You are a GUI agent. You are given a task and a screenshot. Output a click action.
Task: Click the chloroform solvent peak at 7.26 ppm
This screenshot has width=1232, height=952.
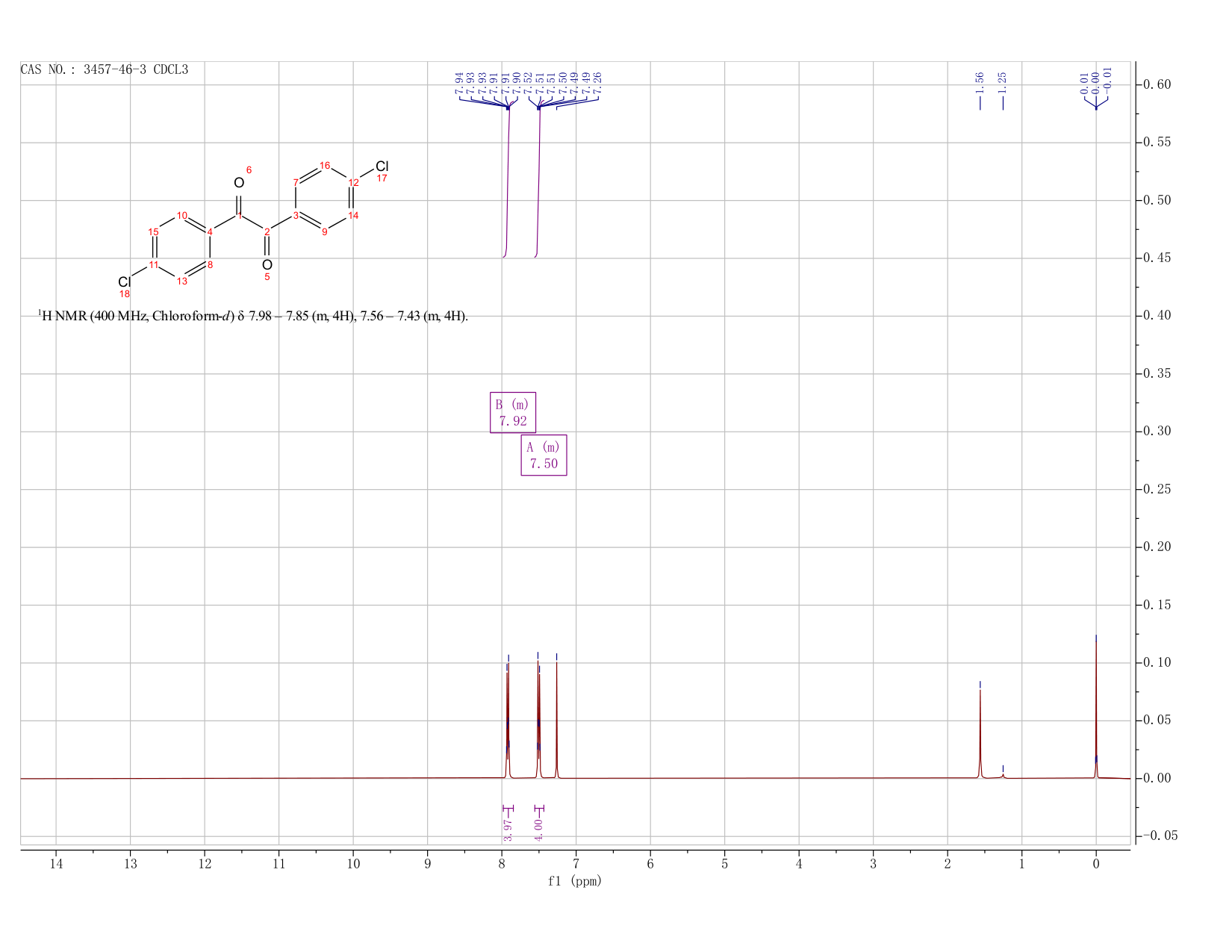(x=557, y=721)
